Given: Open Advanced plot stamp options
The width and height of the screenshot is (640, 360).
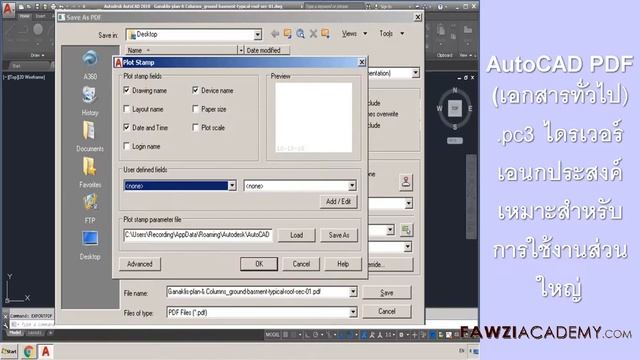Looking at the screenshot, I should pyautogui.click(x=140, y=264).
